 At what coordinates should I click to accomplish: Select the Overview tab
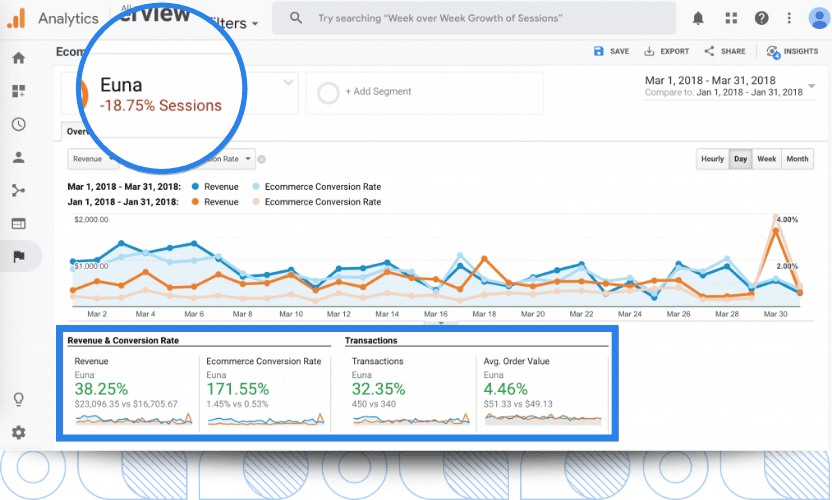click(x=77, y=132)
